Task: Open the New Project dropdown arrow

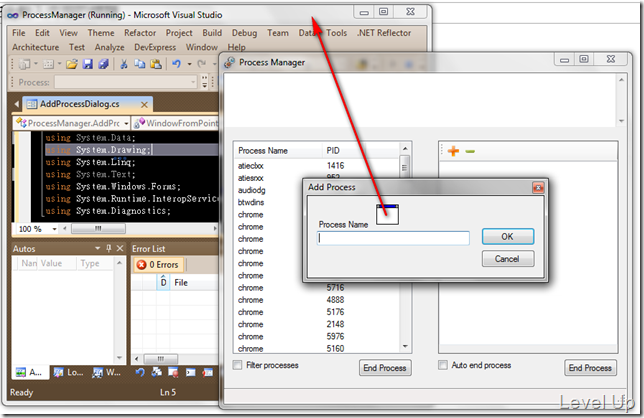Action: click(36, 64)
